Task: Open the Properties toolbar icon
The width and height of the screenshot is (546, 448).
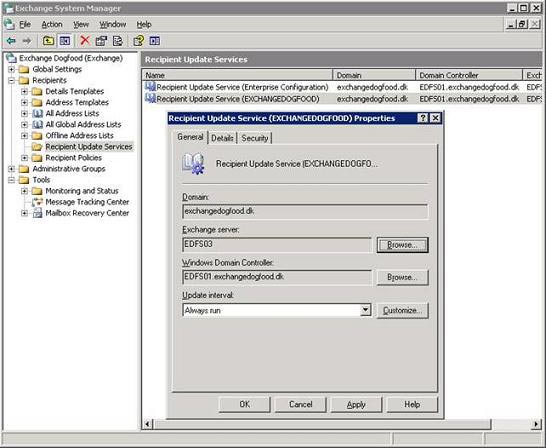Action: point(101,41)
